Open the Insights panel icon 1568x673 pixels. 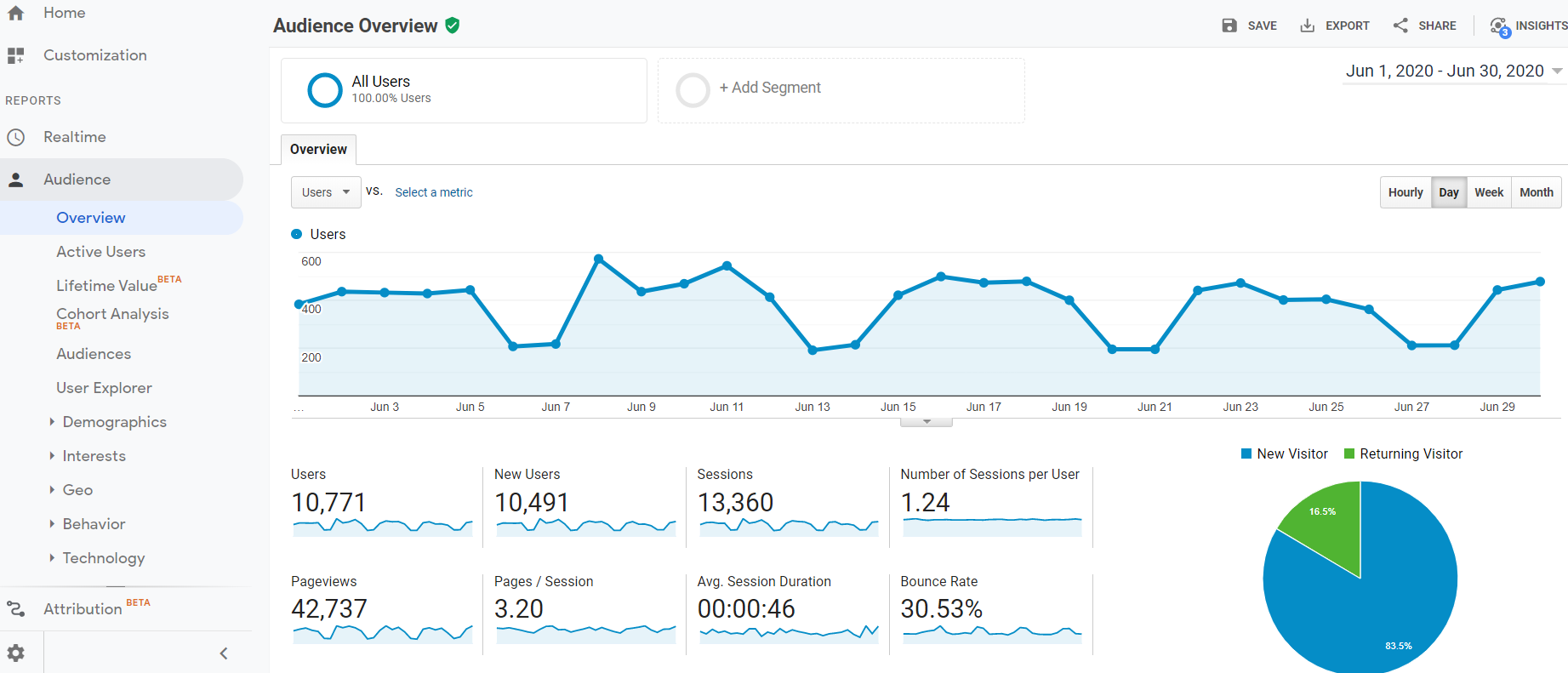point(1499,26)
